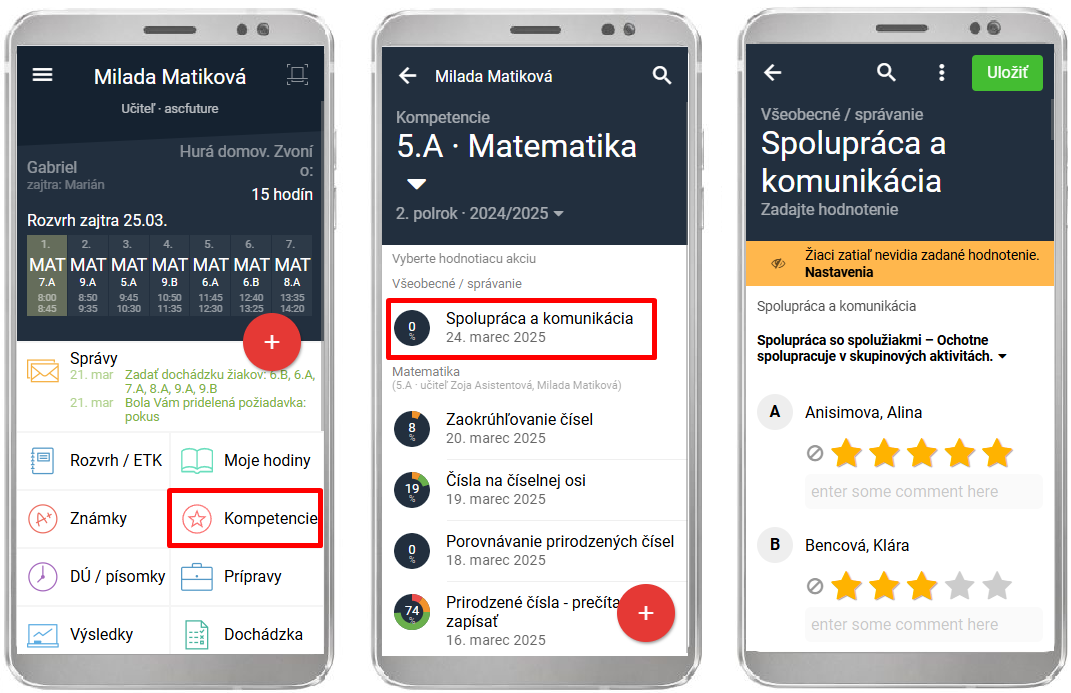Open the hamburger menu on first phone
Screen dimensions: 1071x693
point(42,74)
